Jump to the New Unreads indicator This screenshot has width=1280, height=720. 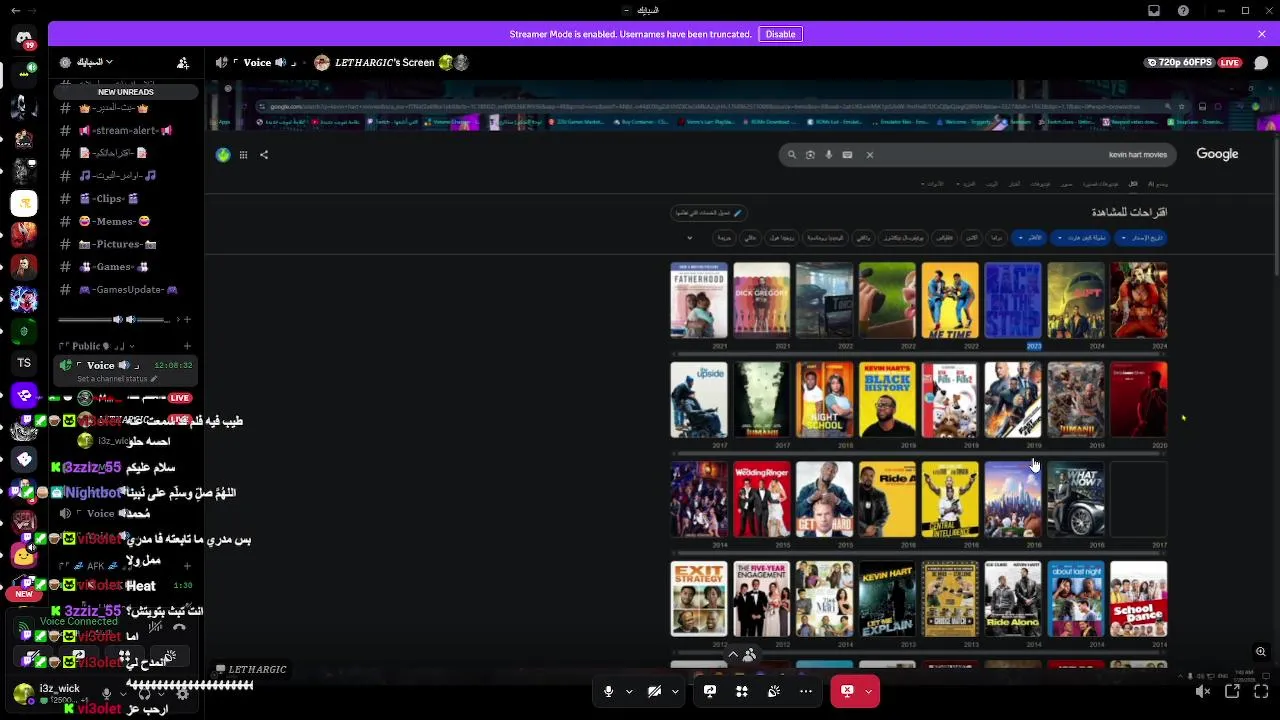pyautogui.click(x=126, y=92)
